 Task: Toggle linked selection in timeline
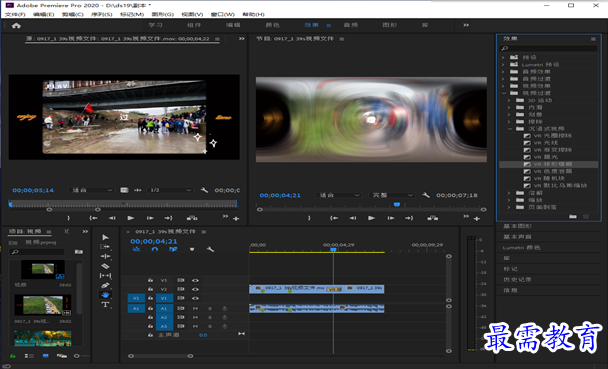tap(155, 249)
